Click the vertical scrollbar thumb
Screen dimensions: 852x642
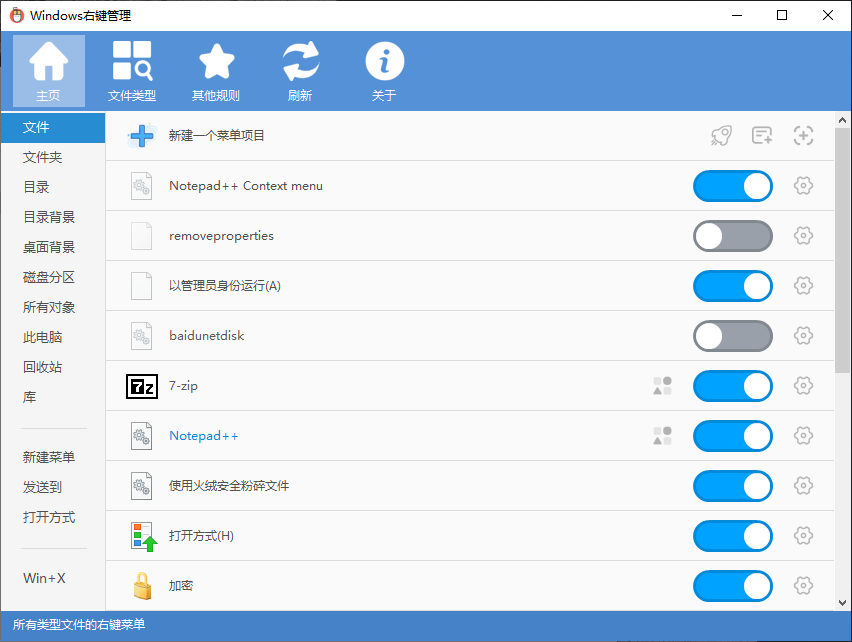[x=842, y=250]
